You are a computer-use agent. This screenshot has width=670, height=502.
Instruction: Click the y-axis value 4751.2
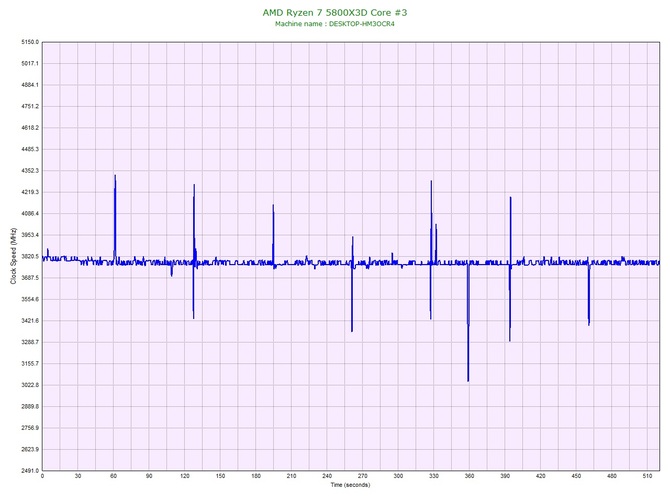[30, 106]
